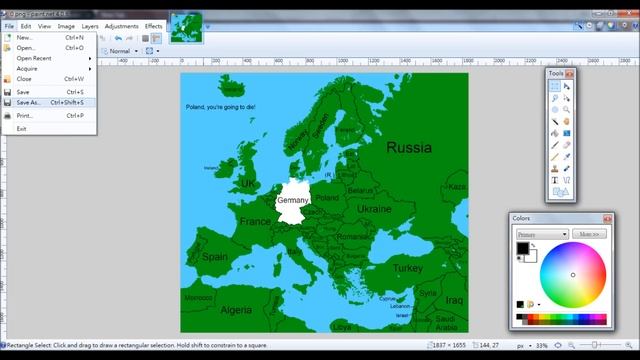Select the Move Selection tool
640x360 pixels.
click(x=567, y=98)
